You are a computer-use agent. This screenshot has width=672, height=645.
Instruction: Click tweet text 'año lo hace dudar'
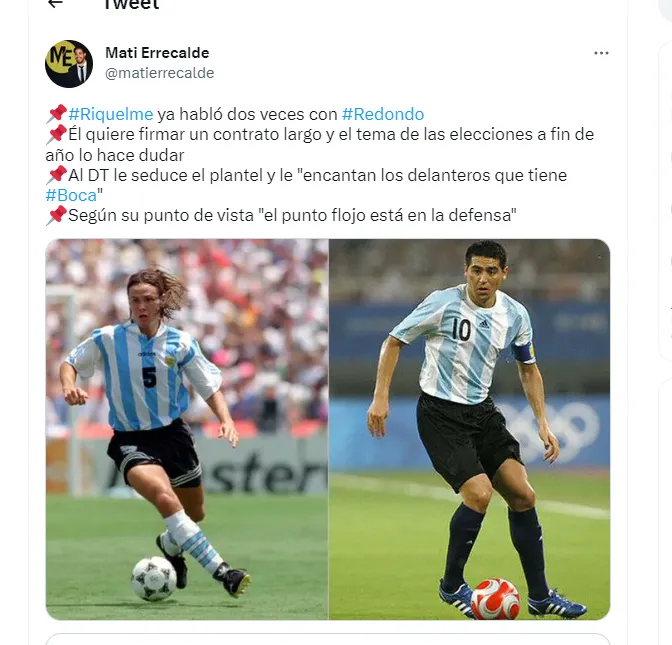point(115,155)
